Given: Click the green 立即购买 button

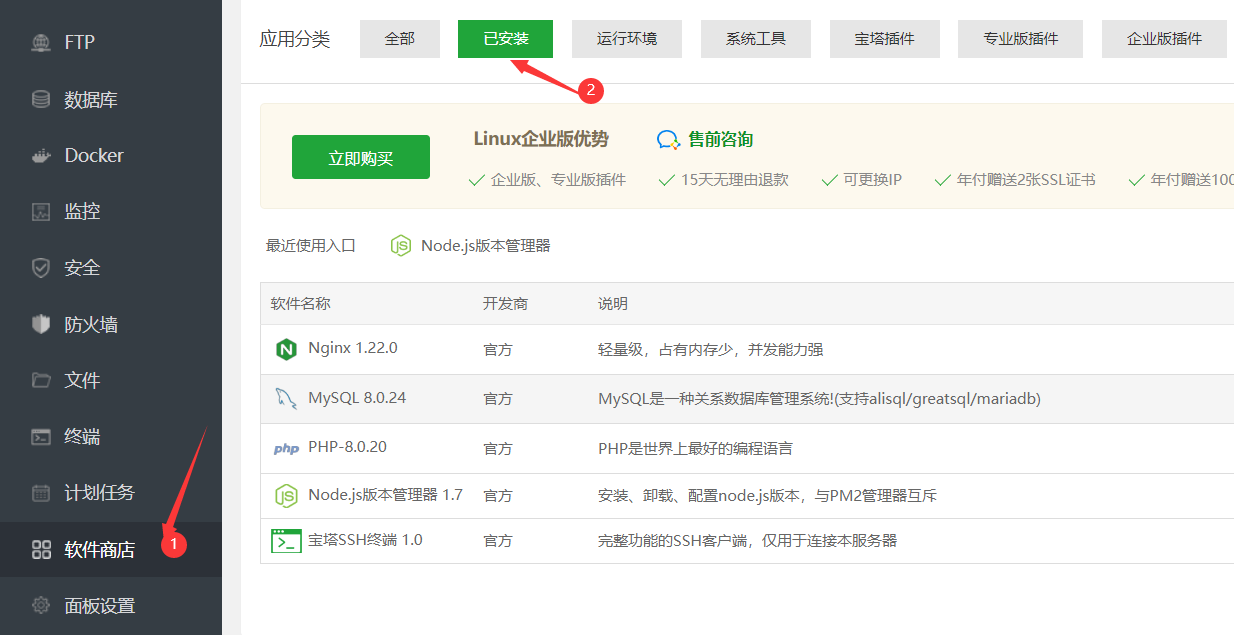Looking at the screenshot, I should point(361,157).
